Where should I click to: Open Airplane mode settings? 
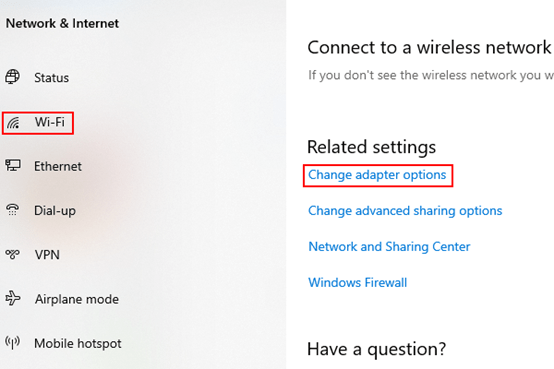tap(77, 299)
